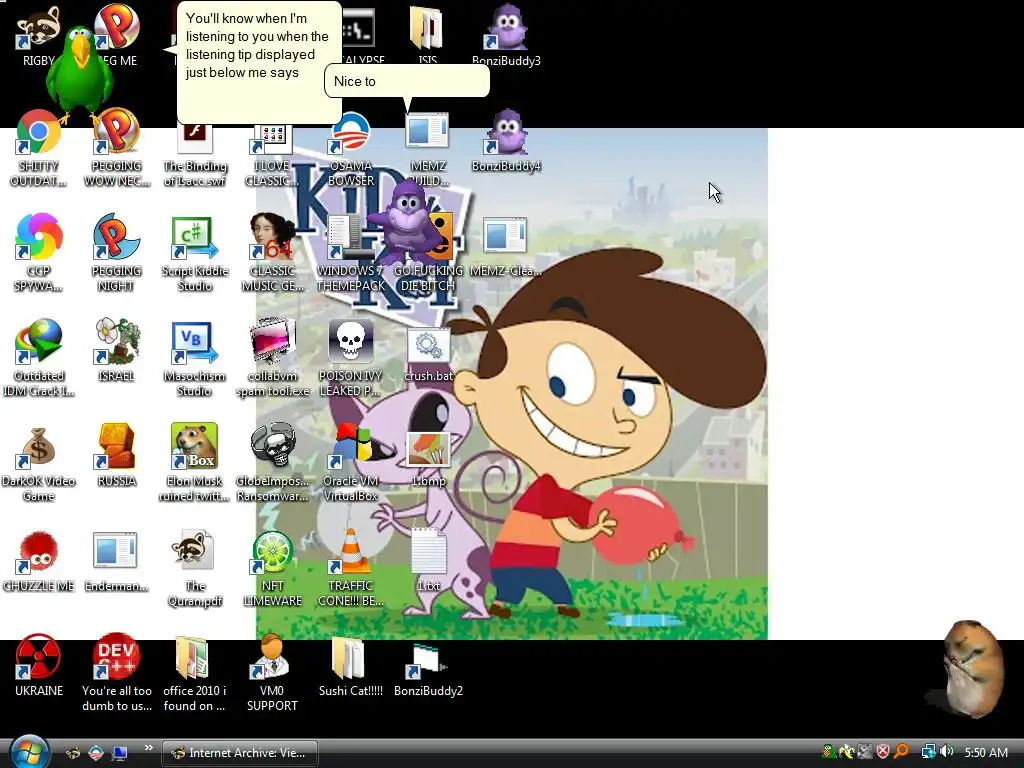Open the office 2010 i found on ... folder
Image resolution: width=1024 pixels, height=768 pixels.
pos(195,673)
